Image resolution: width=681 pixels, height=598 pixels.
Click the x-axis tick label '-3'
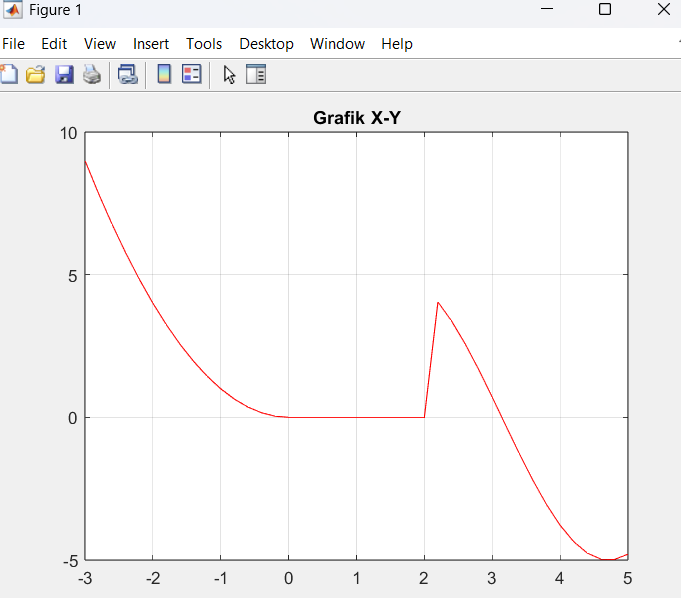click(x=85, y=578)
